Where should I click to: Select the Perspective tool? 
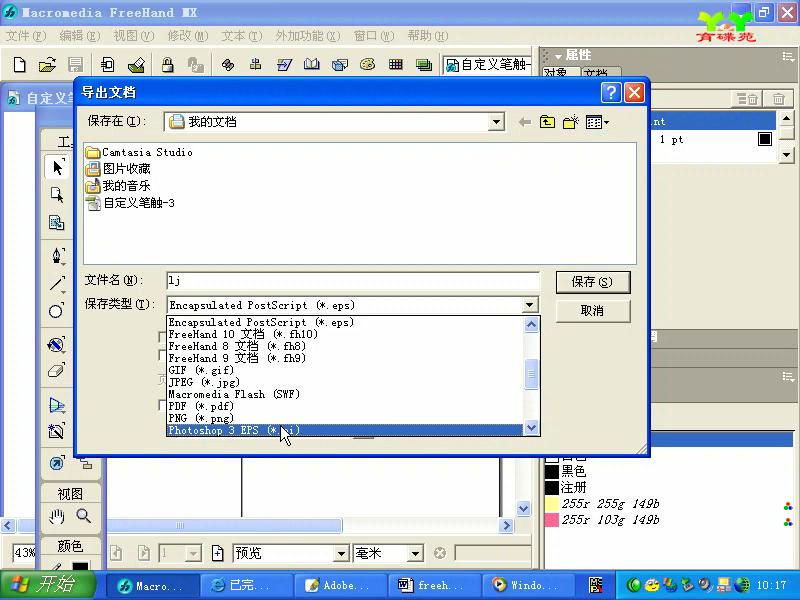[57, 406]
